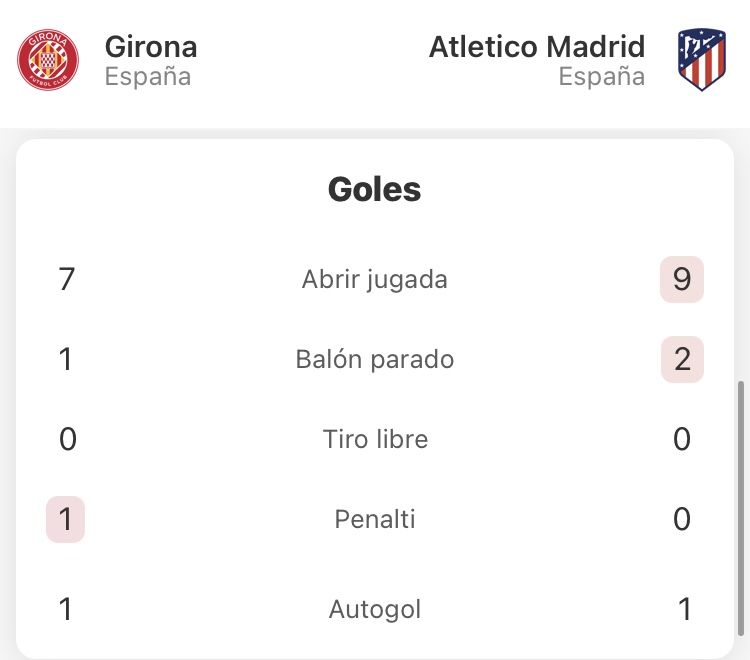750x660 pixels.
Task: Click the vertical scrollbar thumb
Action: click(x=741, y=508)
